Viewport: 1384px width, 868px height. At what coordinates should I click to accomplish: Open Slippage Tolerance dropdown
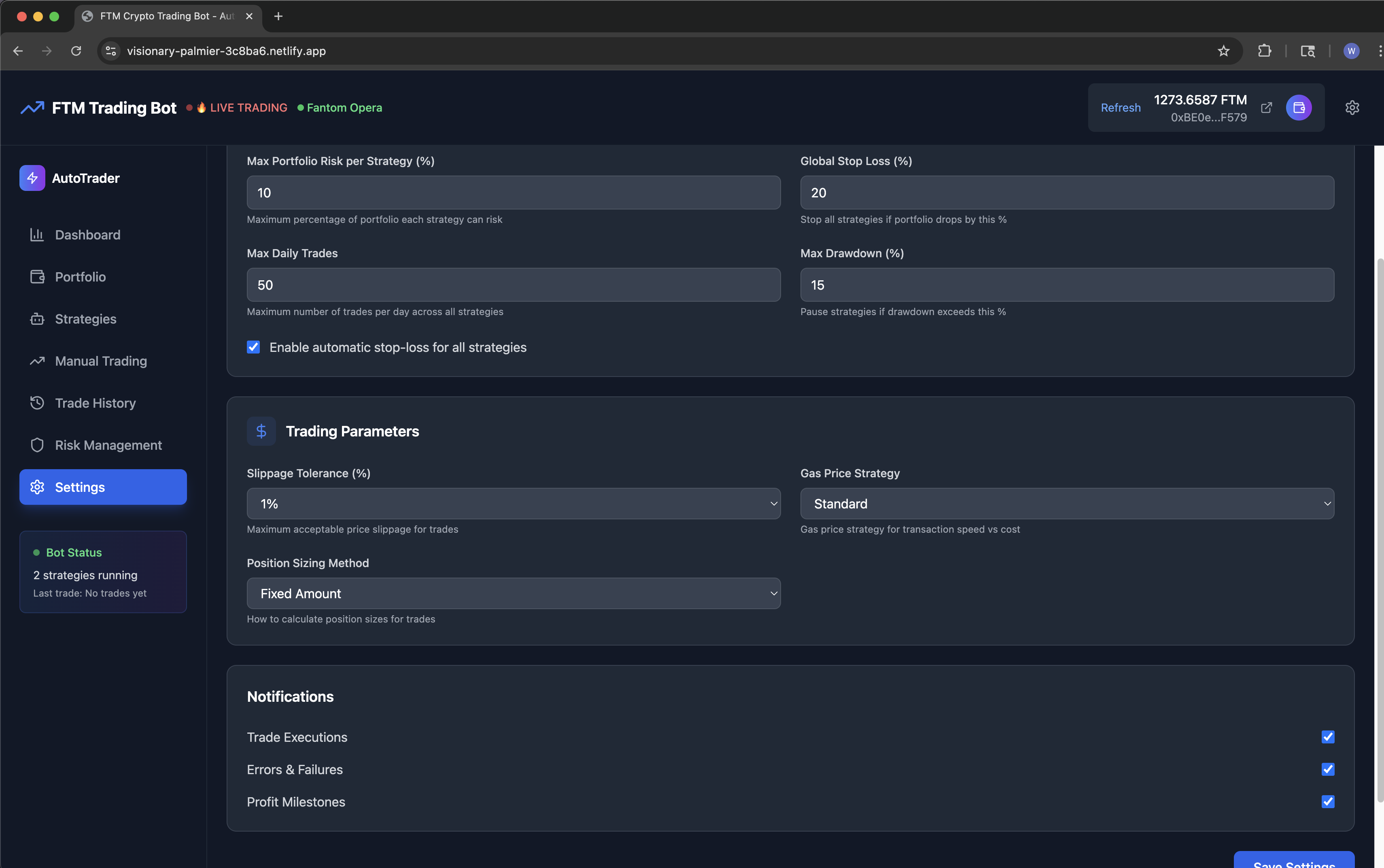(514, 504)
